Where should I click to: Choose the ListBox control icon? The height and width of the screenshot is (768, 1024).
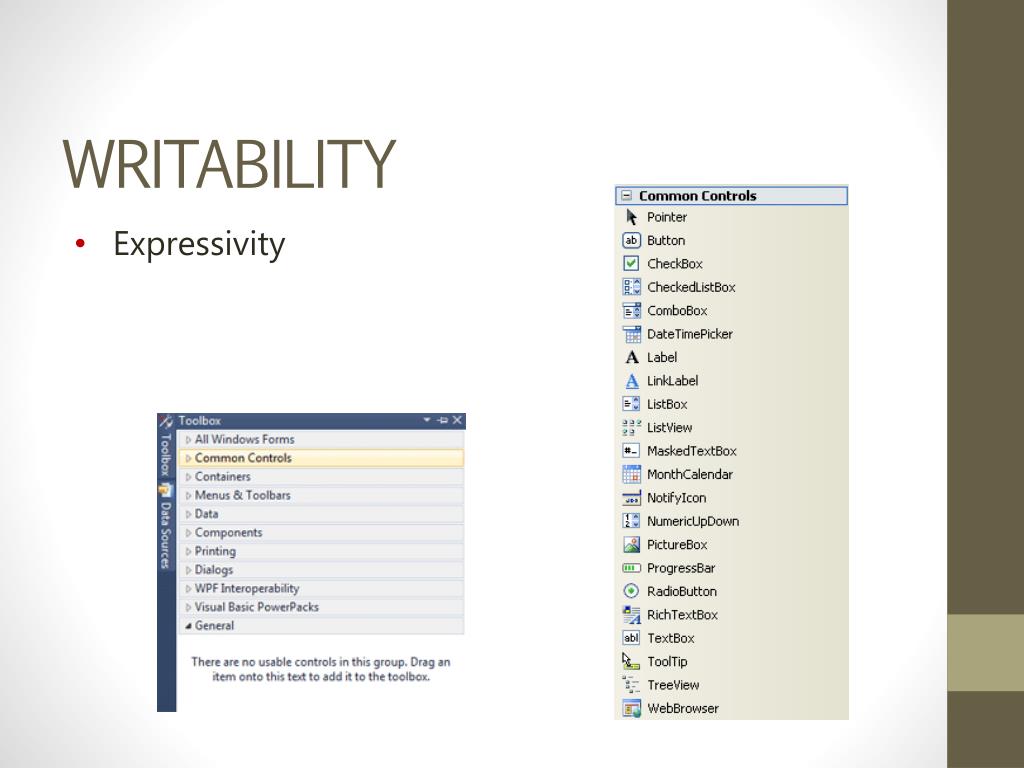click(x=631, y=404)
